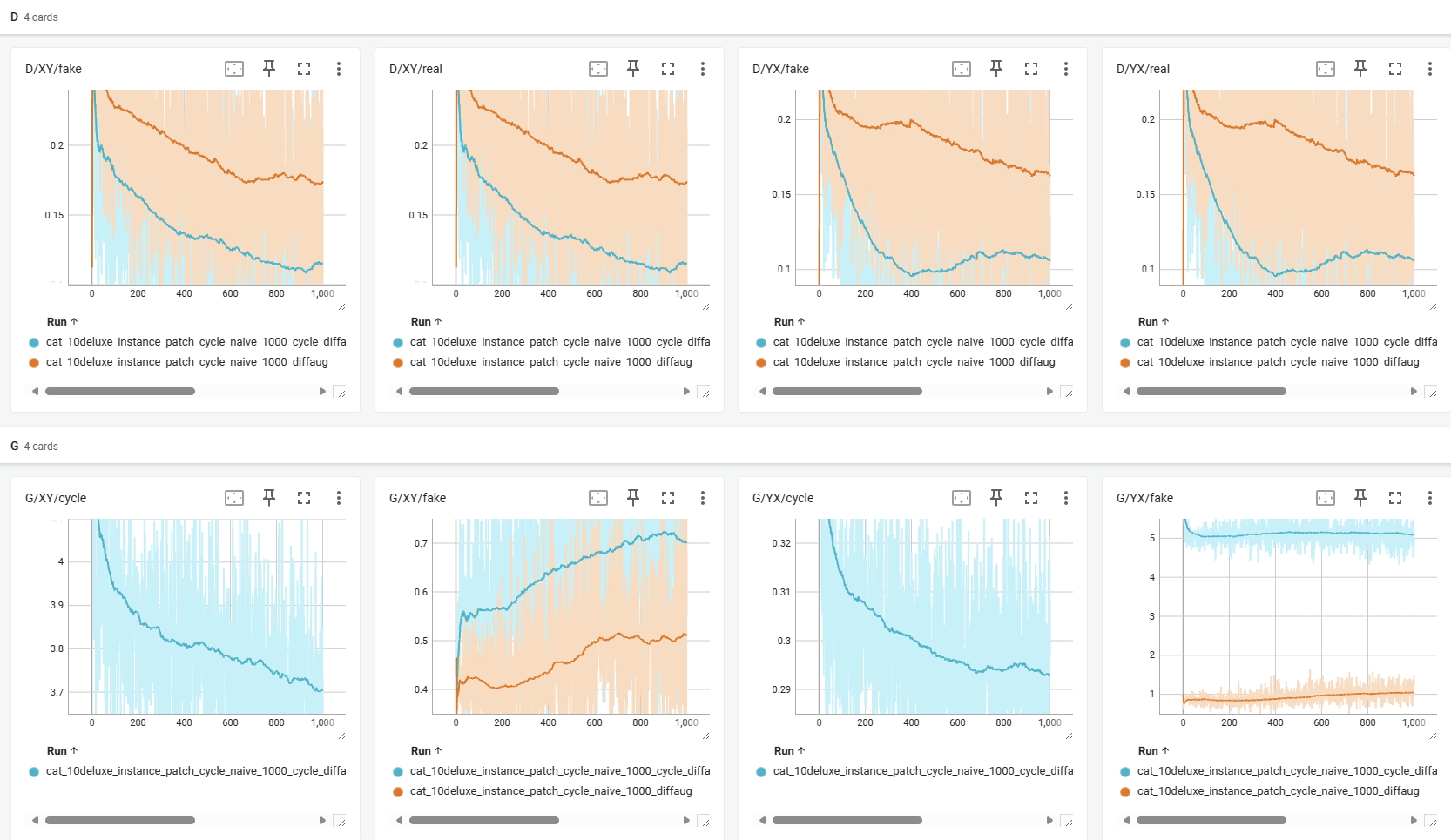This screenshot has height=840, width=1451.
Task: Open more options menu for D/YX/real
Action: [x=1429, y=69]
